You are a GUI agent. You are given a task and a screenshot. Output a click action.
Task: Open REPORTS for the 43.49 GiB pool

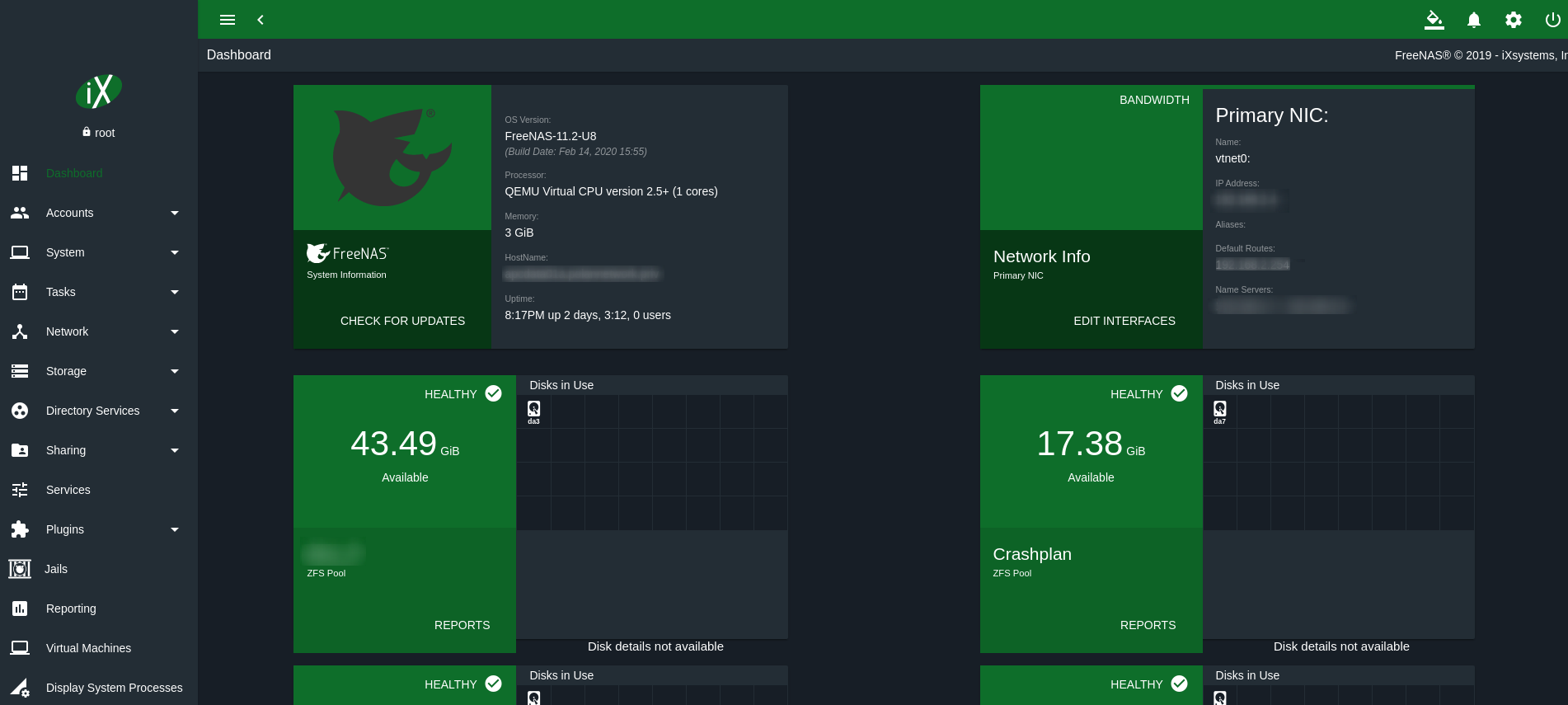tap(462, 625)
